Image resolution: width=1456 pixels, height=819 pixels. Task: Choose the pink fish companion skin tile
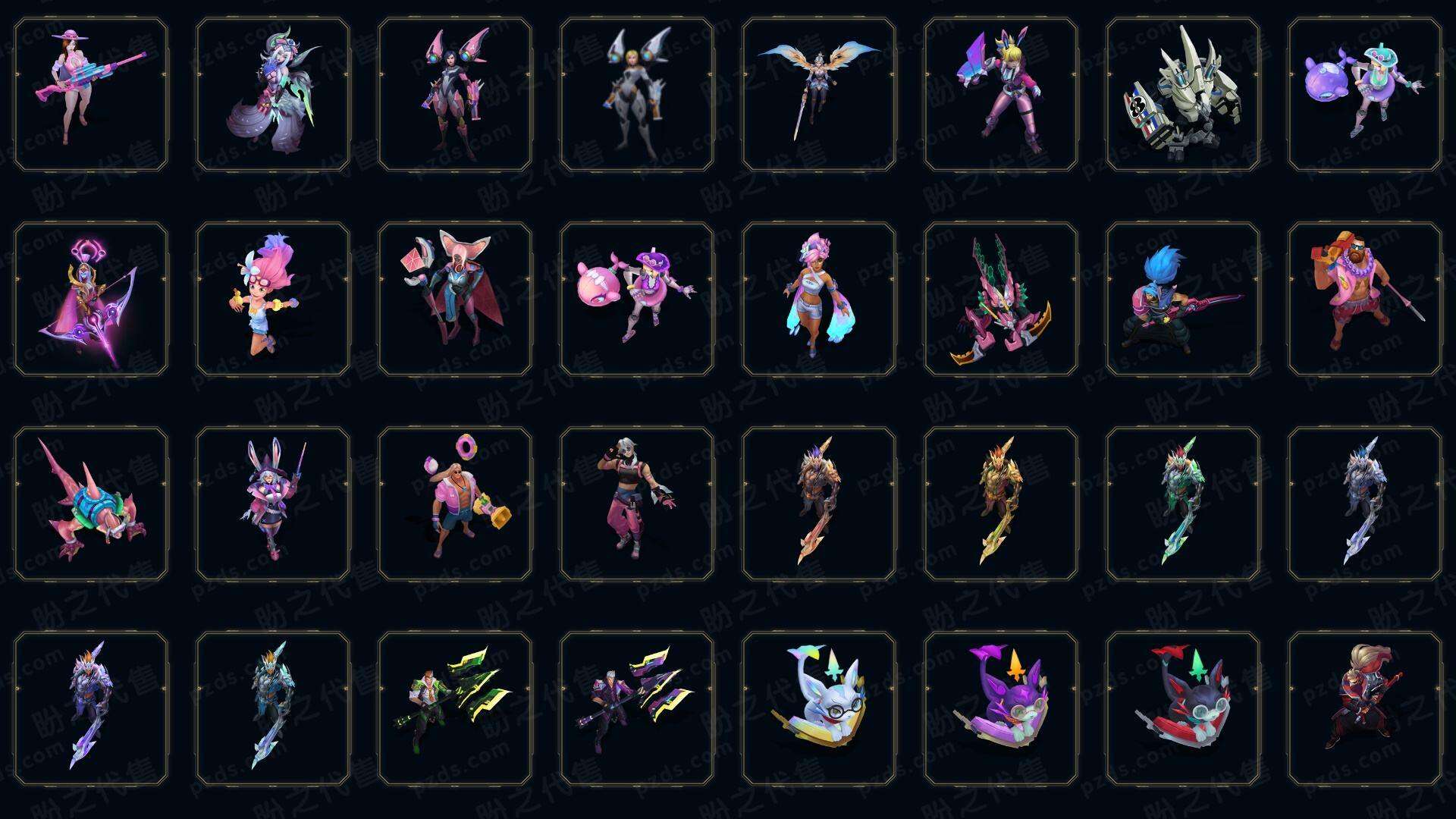click(637, 299)
